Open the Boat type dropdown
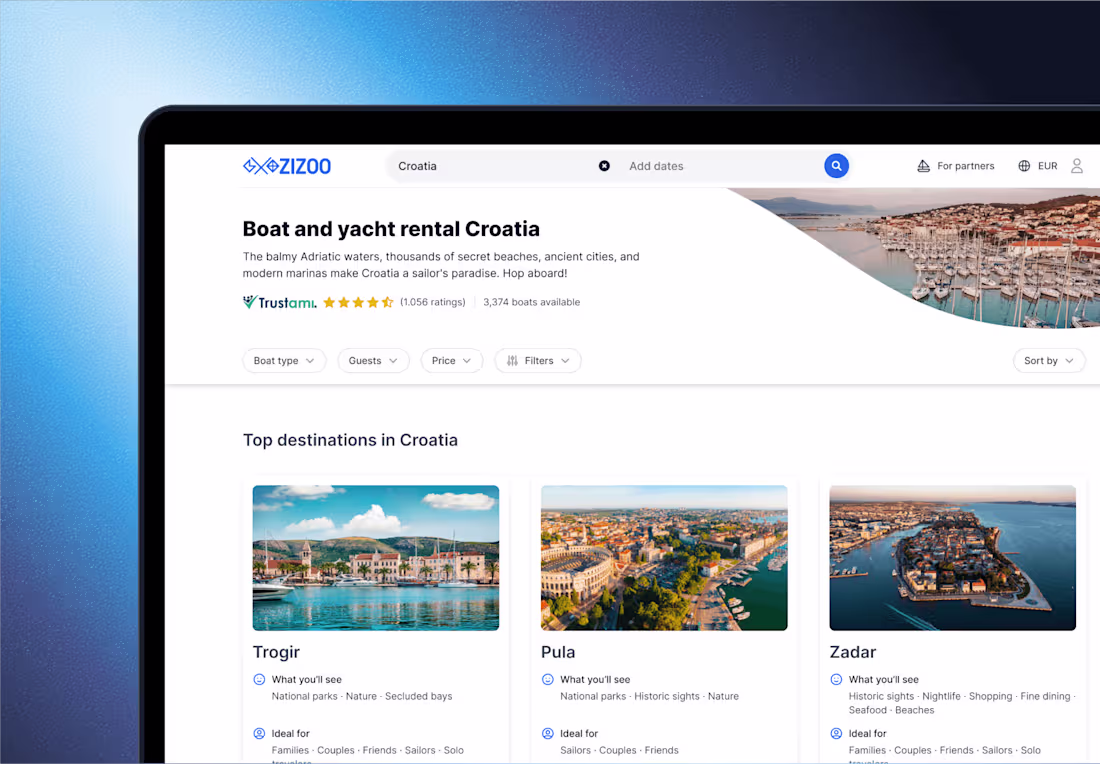The width and height of the screenshot is (1100, 764). pyautogui.click(x=284, y=360)
